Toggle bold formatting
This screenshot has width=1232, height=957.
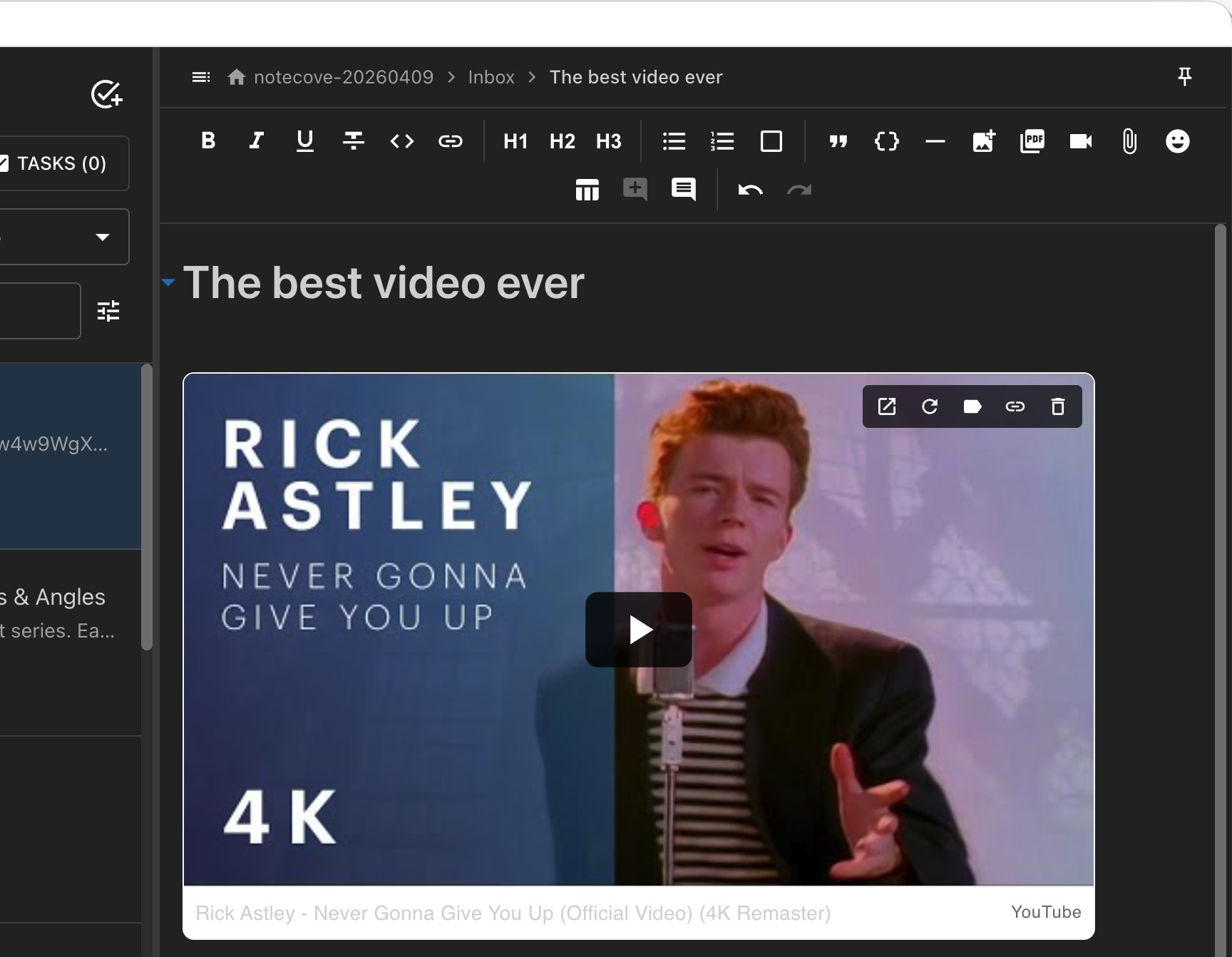click(x=208, y=141)
